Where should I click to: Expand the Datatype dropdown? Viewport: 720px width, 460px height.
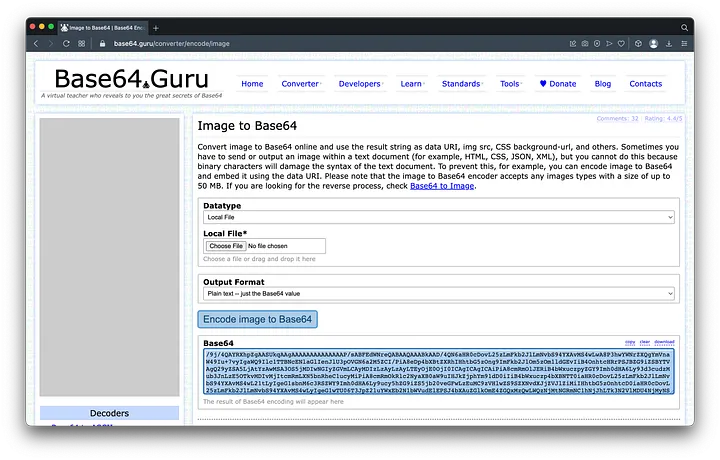[x=438, y=216]
